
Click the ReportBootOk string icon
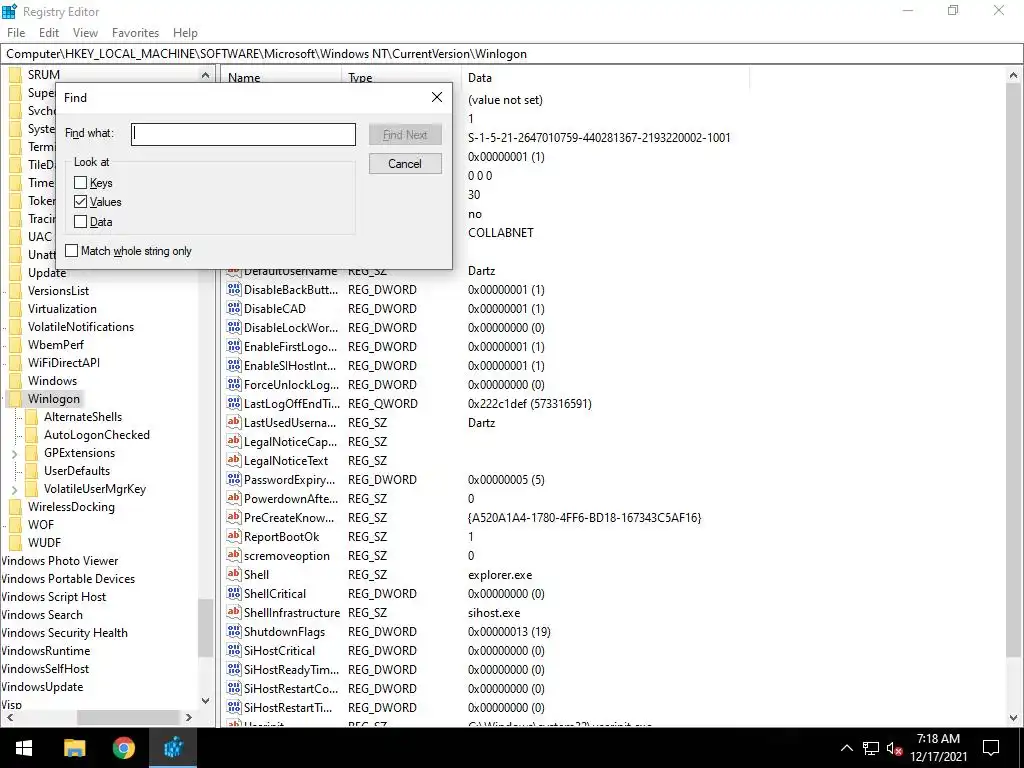234,536
